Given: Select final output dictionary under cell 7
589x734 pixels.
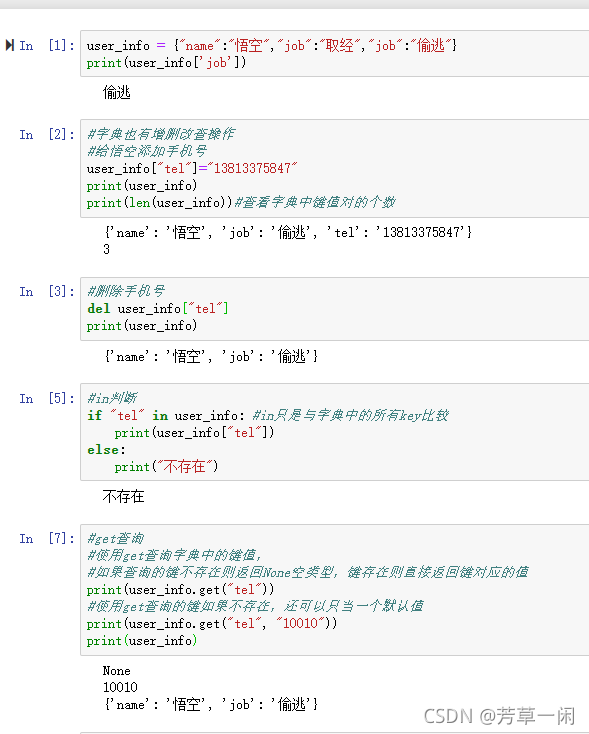Looking at the screenshot, I should [x=211, y=705].
